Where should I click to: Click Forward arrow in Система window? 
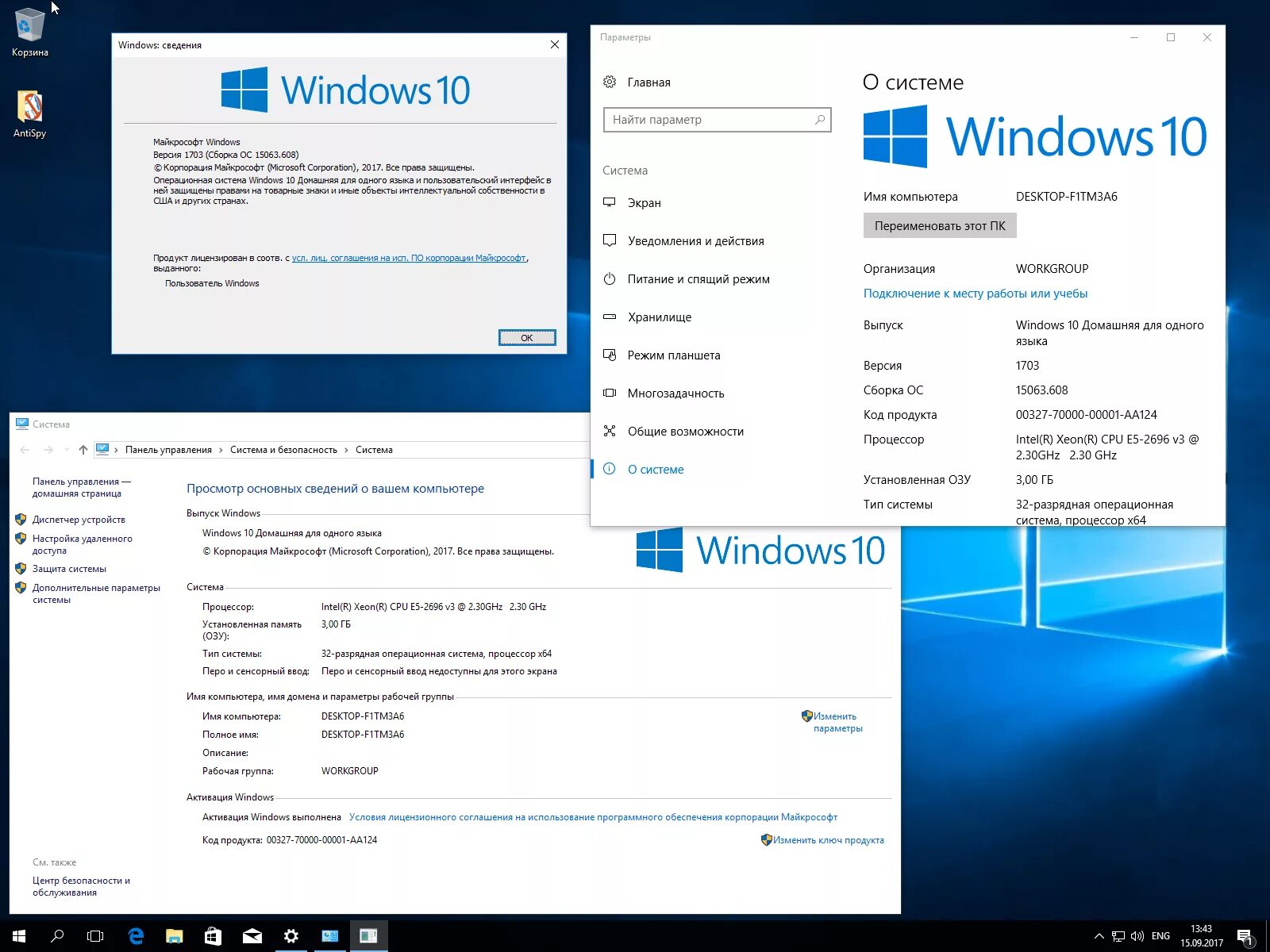48,450
